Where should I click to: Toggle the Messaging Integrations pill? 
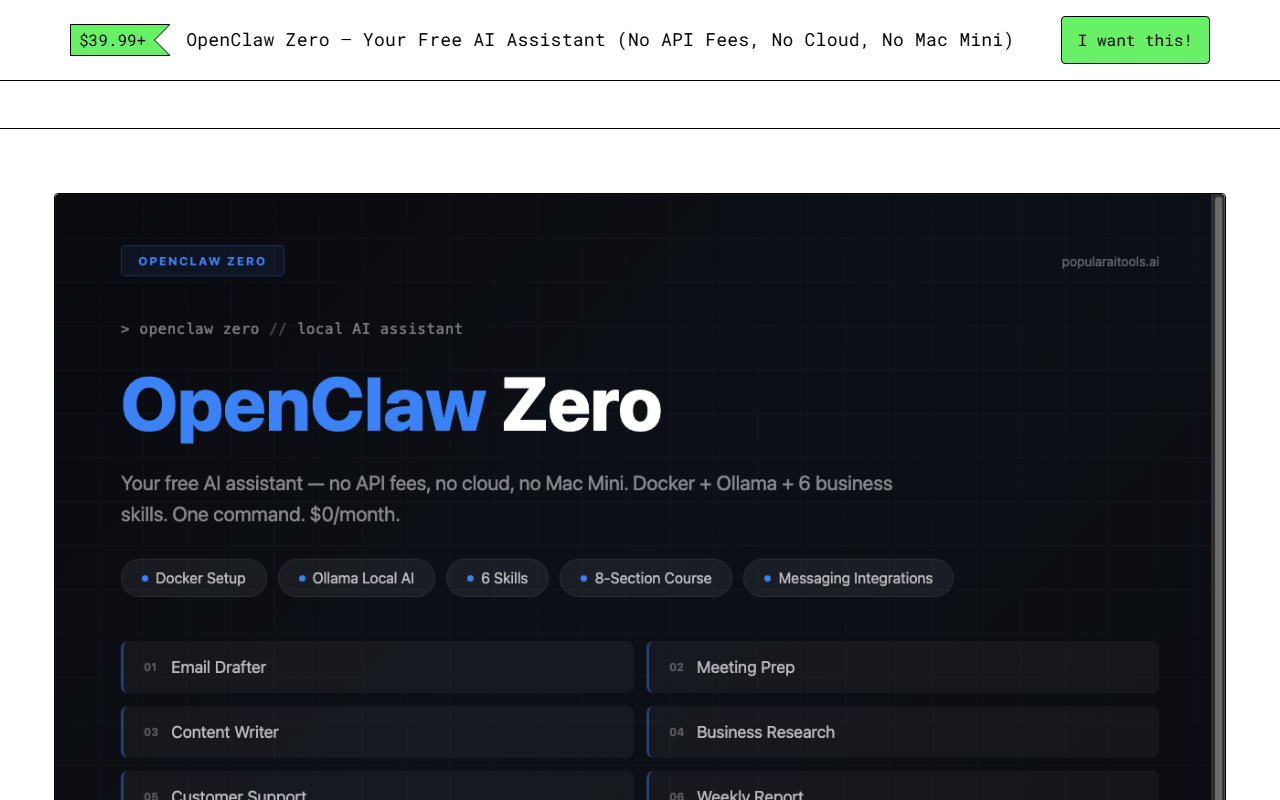click(848, 578)
